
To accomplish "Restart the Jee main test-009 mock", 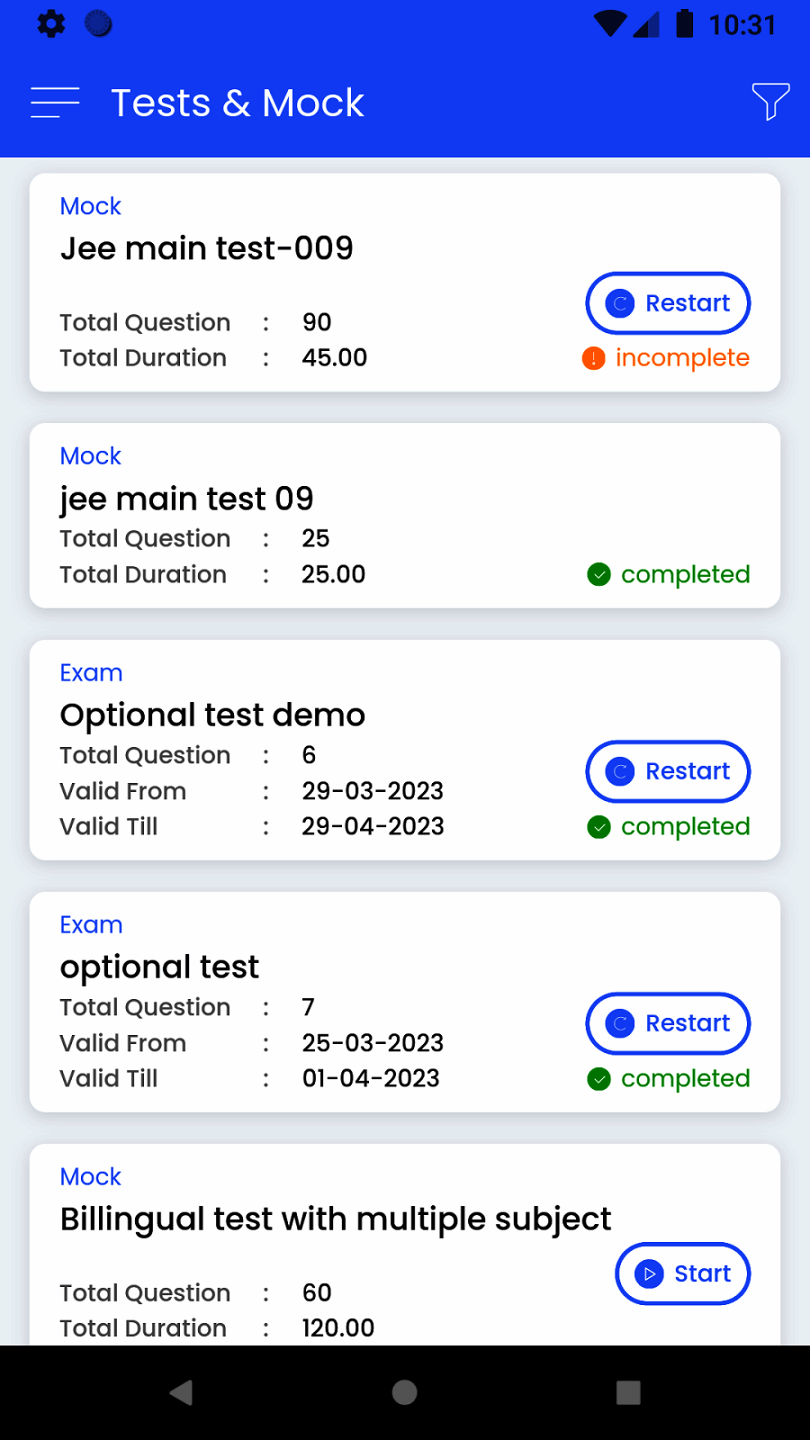I will pyautogui.click(x=668, y=303).
